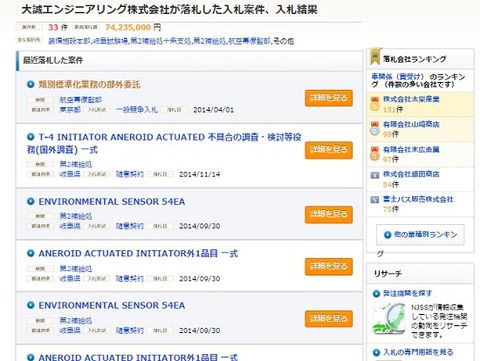Open the 発注機関を探す research link
480x361 pixels.
[407, 293]
